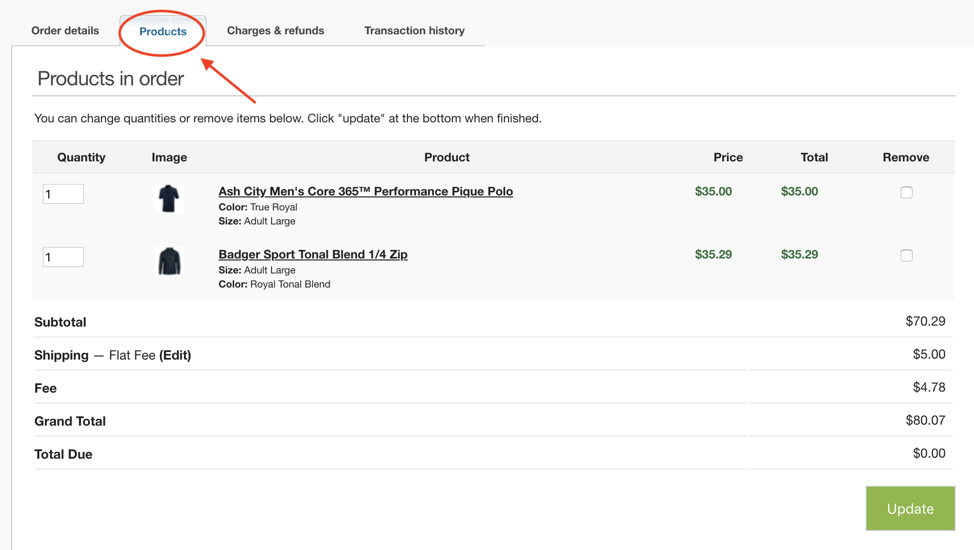
Task: Check Remove box for Ash City Polo
Action: tap(906, 193)
